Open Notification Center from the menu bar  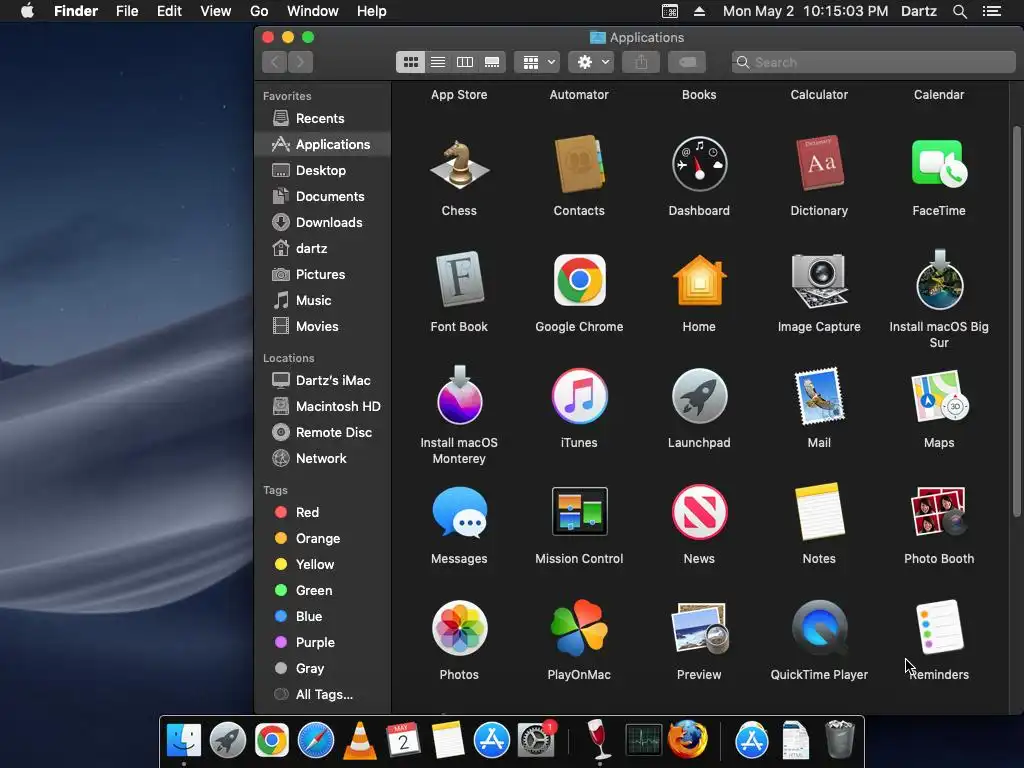[992, 11]
